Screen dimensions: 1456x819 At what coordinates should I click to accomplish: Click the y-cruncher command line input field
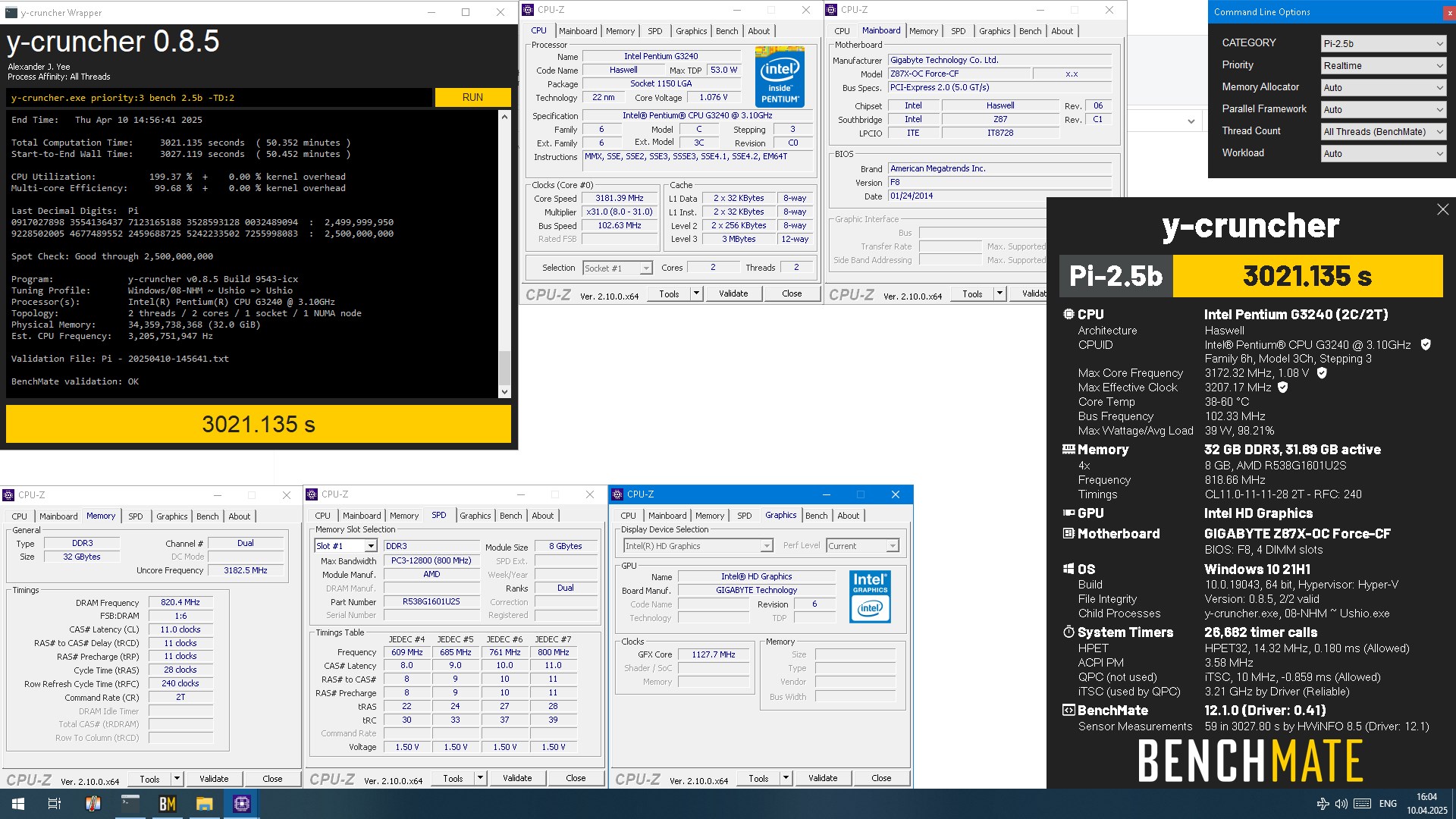220,98
